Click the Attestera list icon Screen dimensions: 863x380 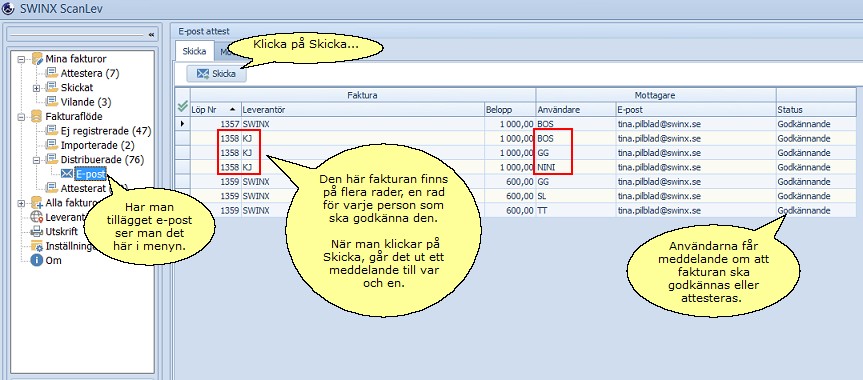(x=52, y=73)
